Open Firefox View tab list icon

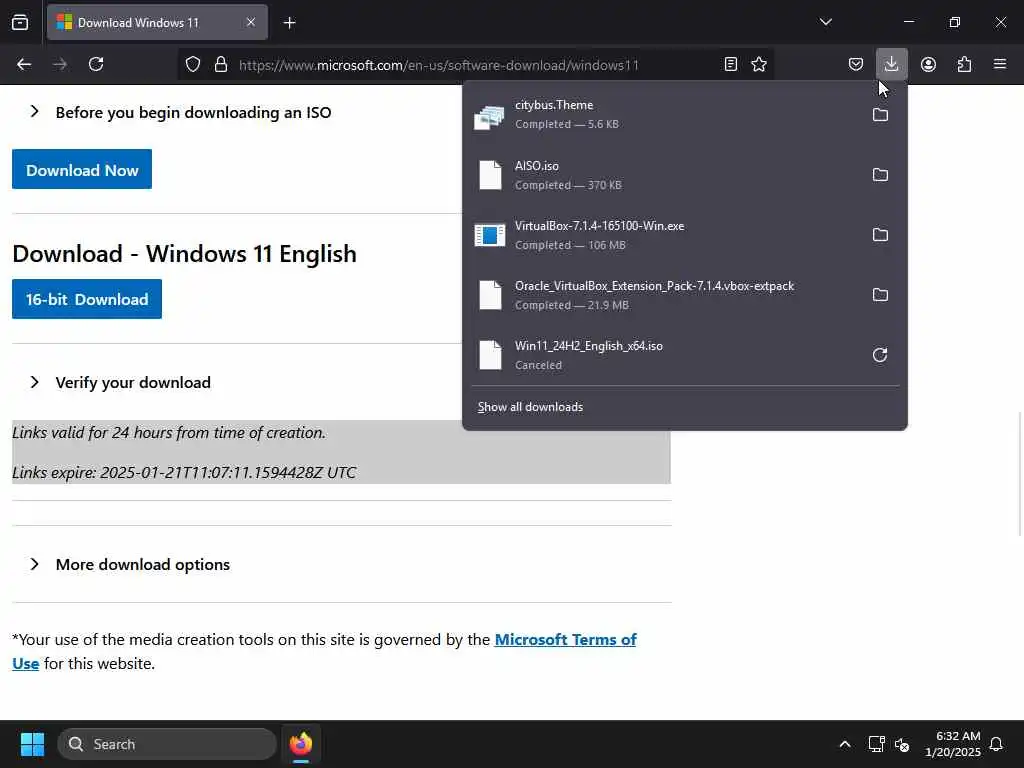point(20,22)
